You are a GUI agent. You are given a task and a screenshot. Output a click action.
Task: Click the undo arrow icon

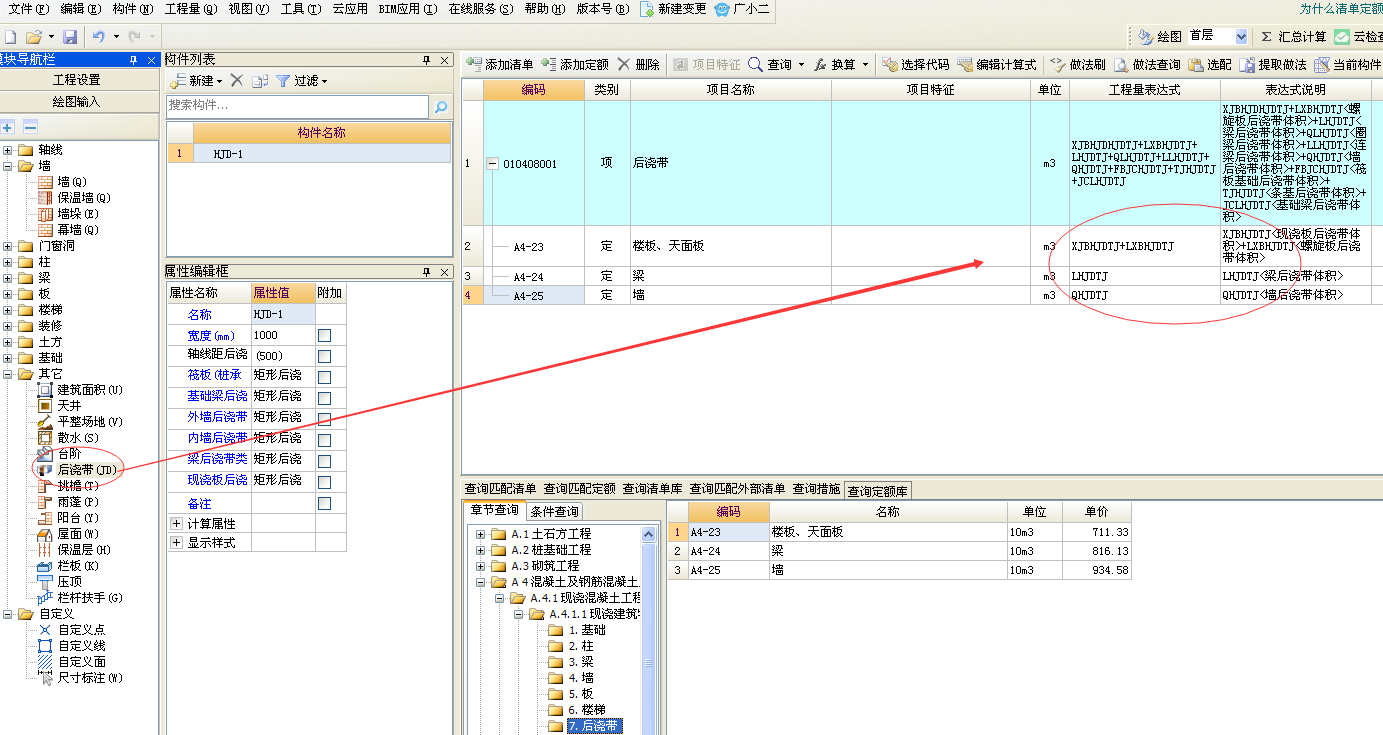98,37
